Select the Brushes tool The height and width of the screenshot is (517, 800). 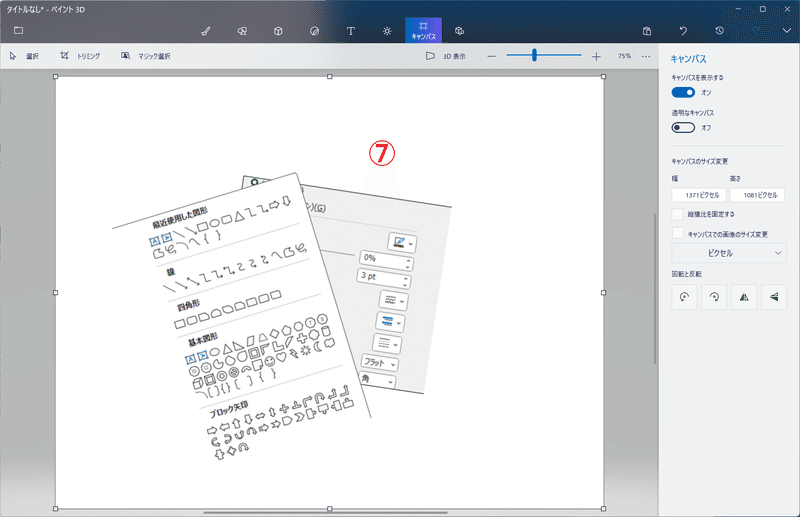pos(206,31)
